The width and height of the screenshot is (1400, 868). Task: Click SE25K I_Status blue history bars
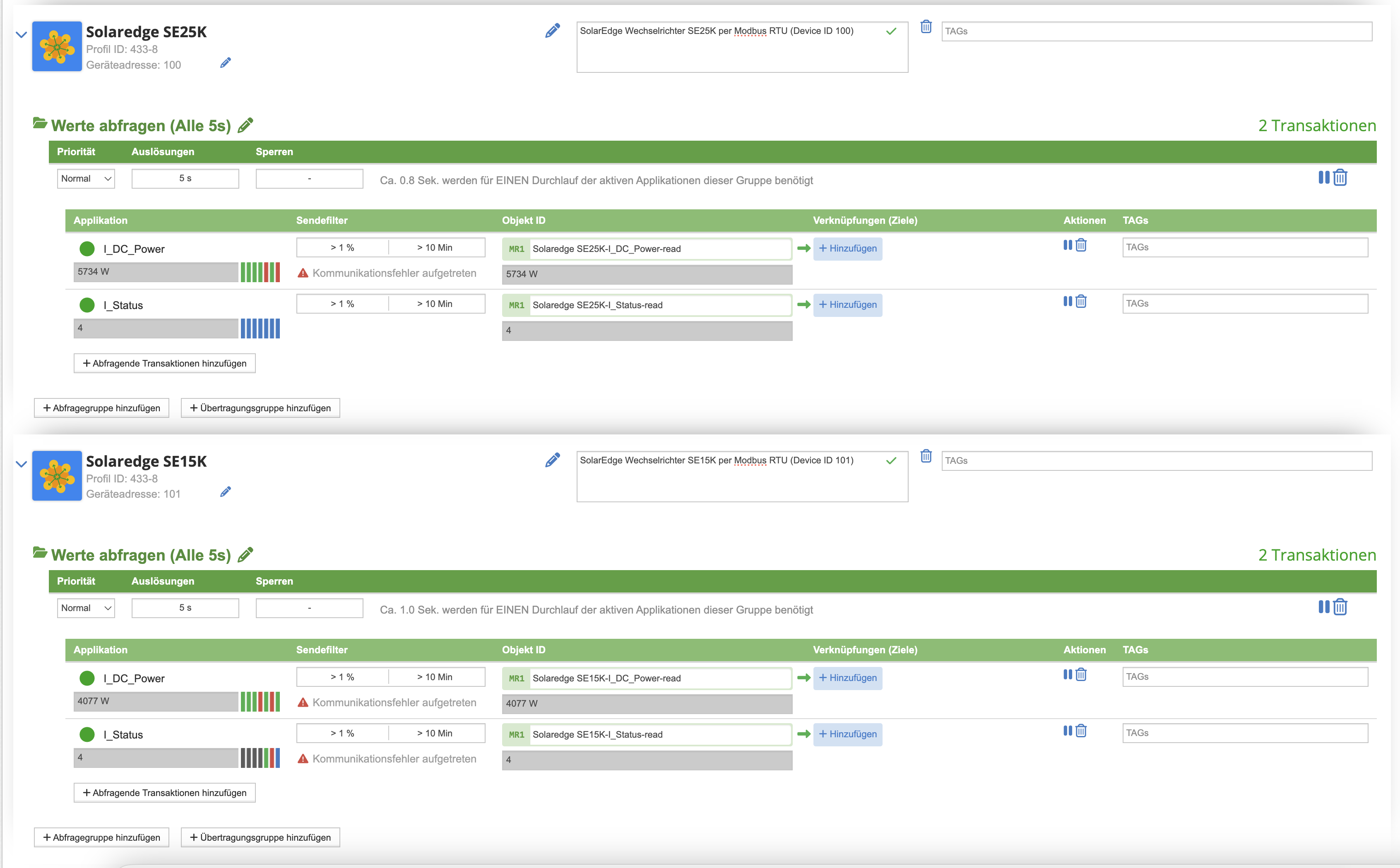click(260, 328)
